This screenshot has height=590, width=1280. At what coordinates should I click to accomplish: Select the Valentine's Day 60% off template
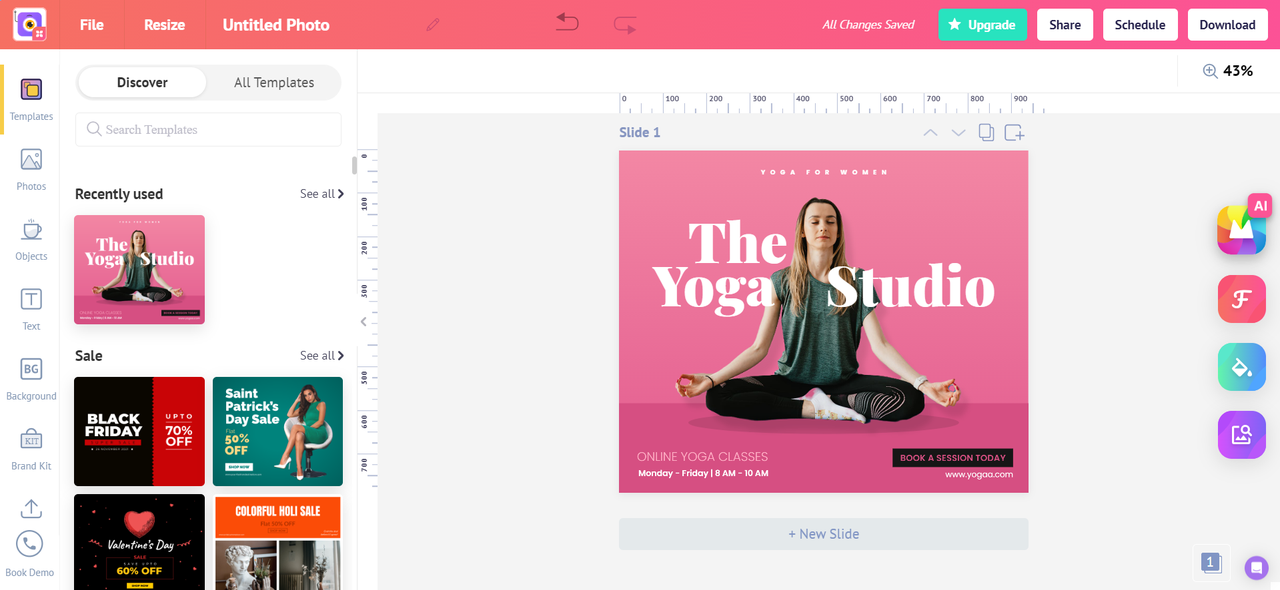139,542
